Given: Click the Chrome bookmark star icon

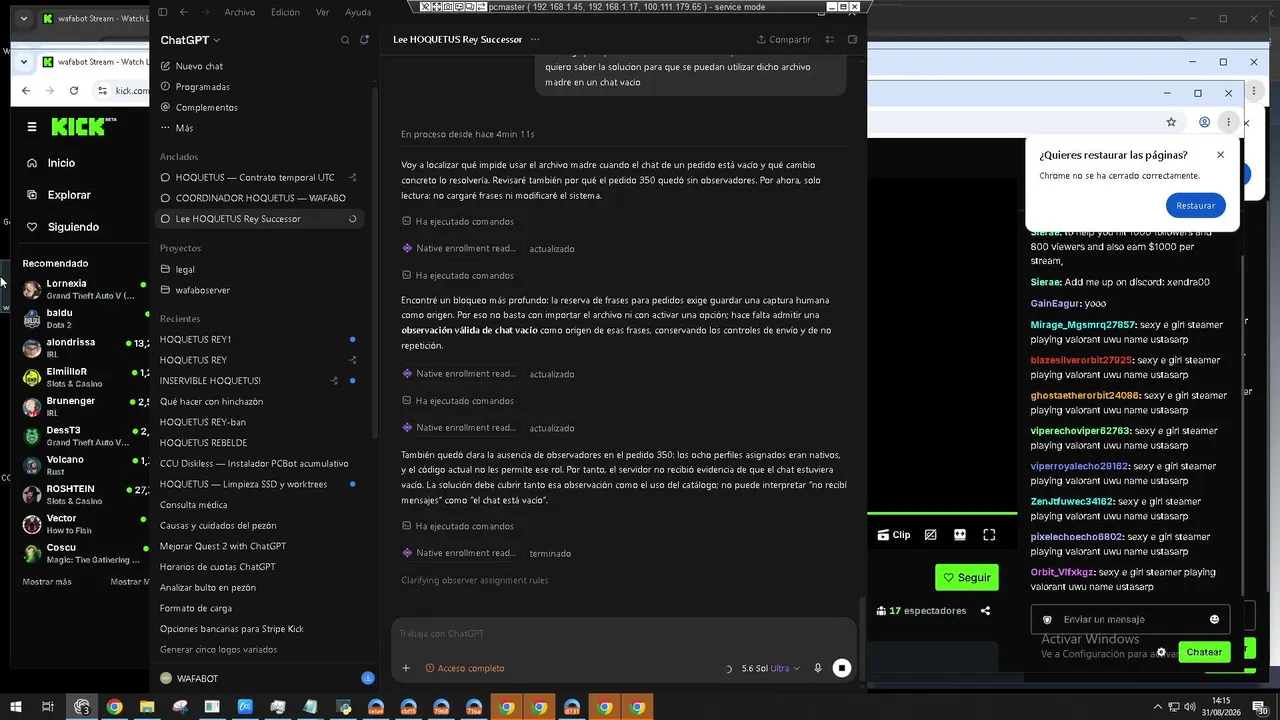Looking at the screenshot, I should 1171,122.
